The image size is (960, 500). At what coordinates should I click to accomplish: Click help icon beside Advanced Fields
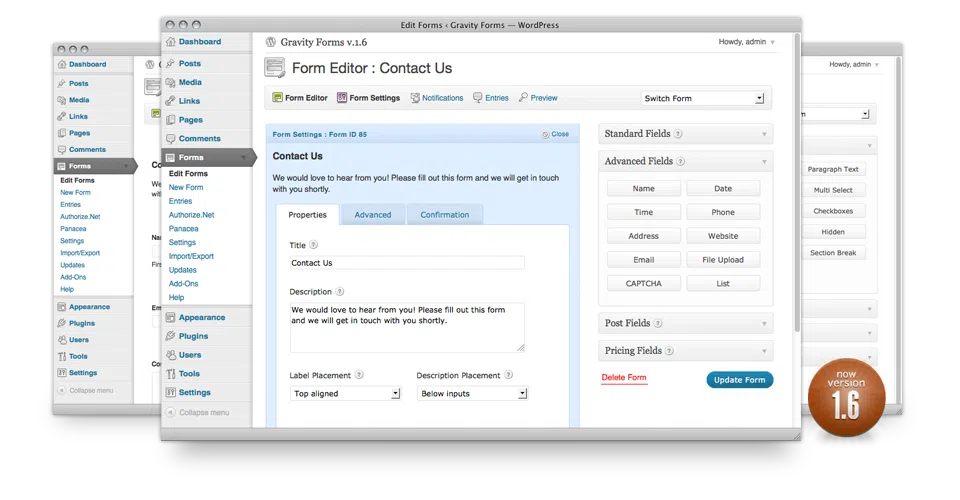681,162
